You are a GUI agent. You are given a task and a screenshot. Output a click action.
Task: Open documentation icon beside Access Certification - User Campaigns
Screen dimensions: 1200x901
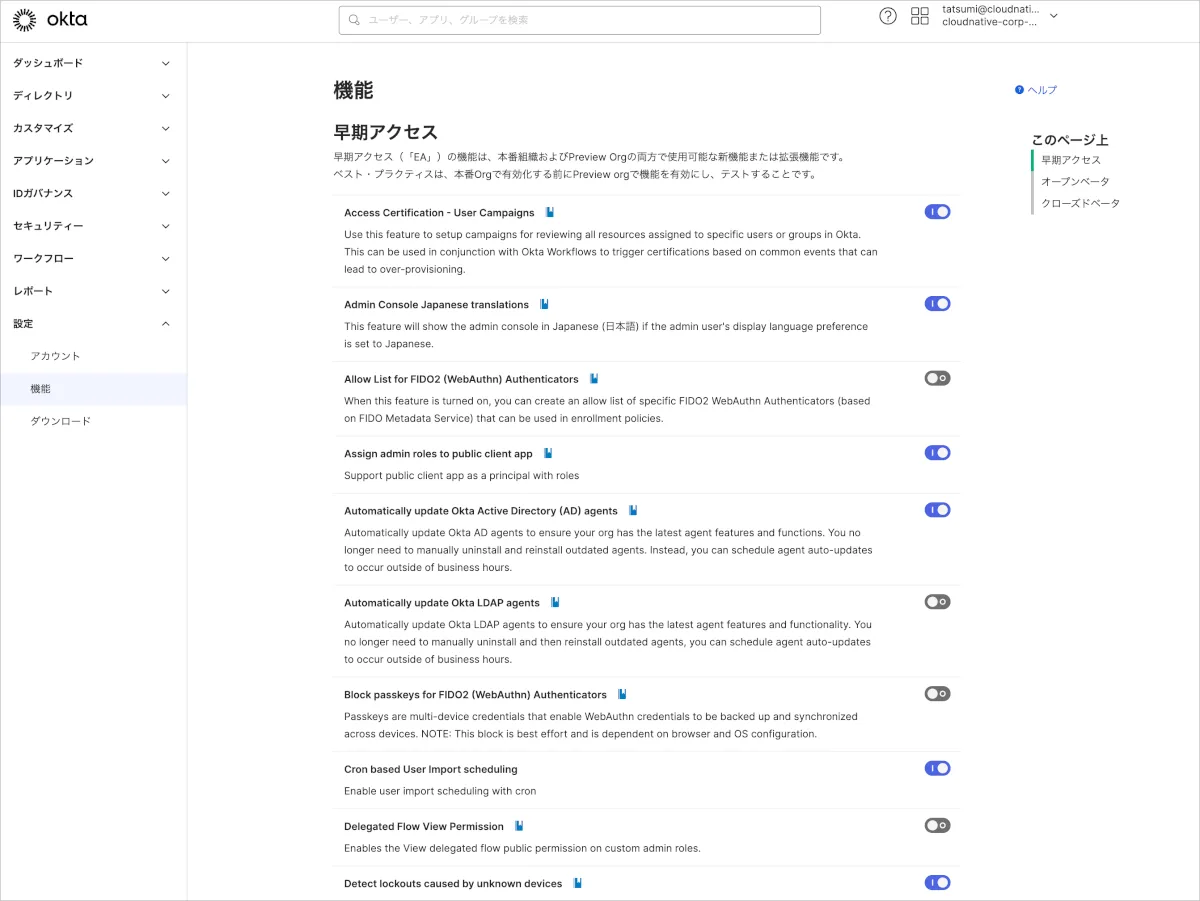pyautogui.click(x=550, y=212)
